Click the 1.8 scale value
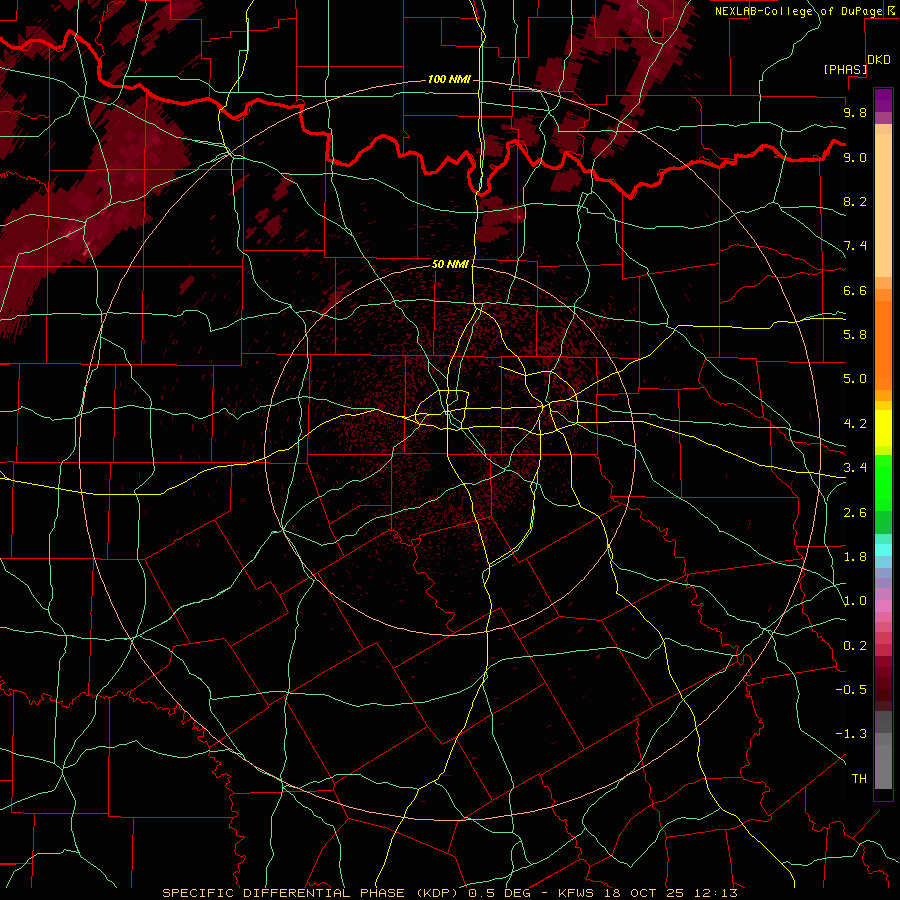 pos(855,557)
